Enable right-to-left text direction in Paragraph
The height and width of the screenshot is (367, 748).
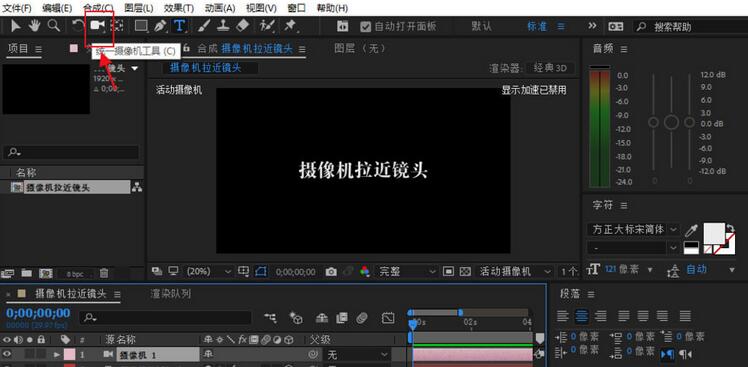tap(686, 355)
